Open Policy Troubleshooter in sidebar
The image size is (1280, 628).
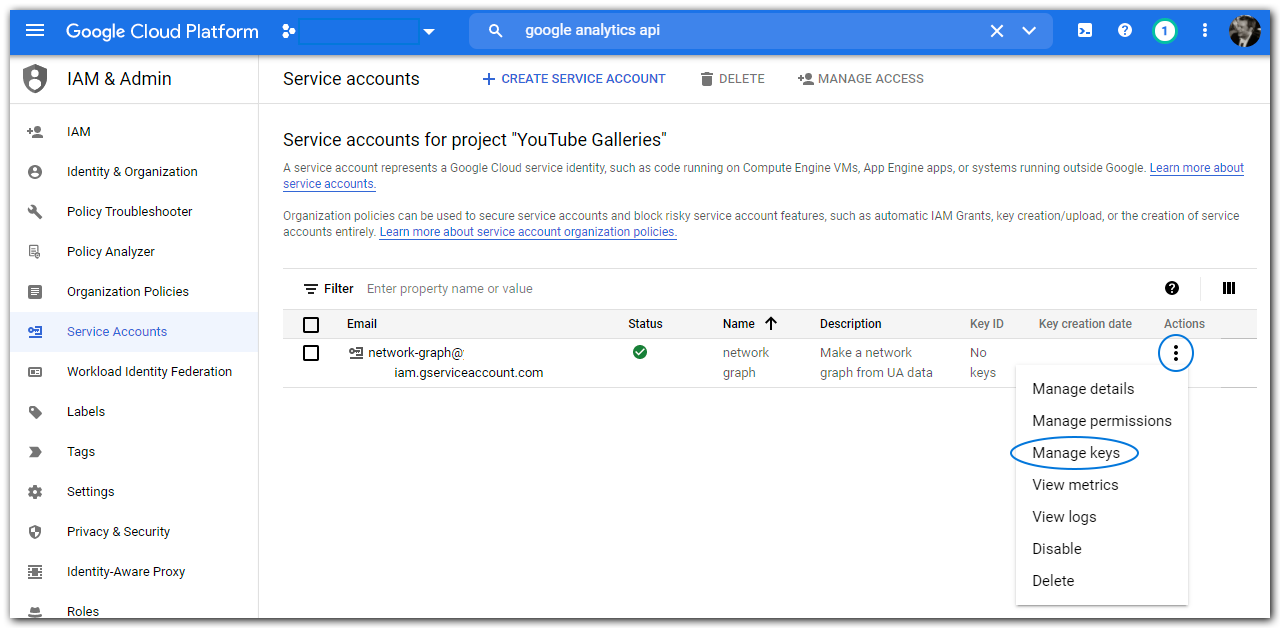(x=129, y=212)
